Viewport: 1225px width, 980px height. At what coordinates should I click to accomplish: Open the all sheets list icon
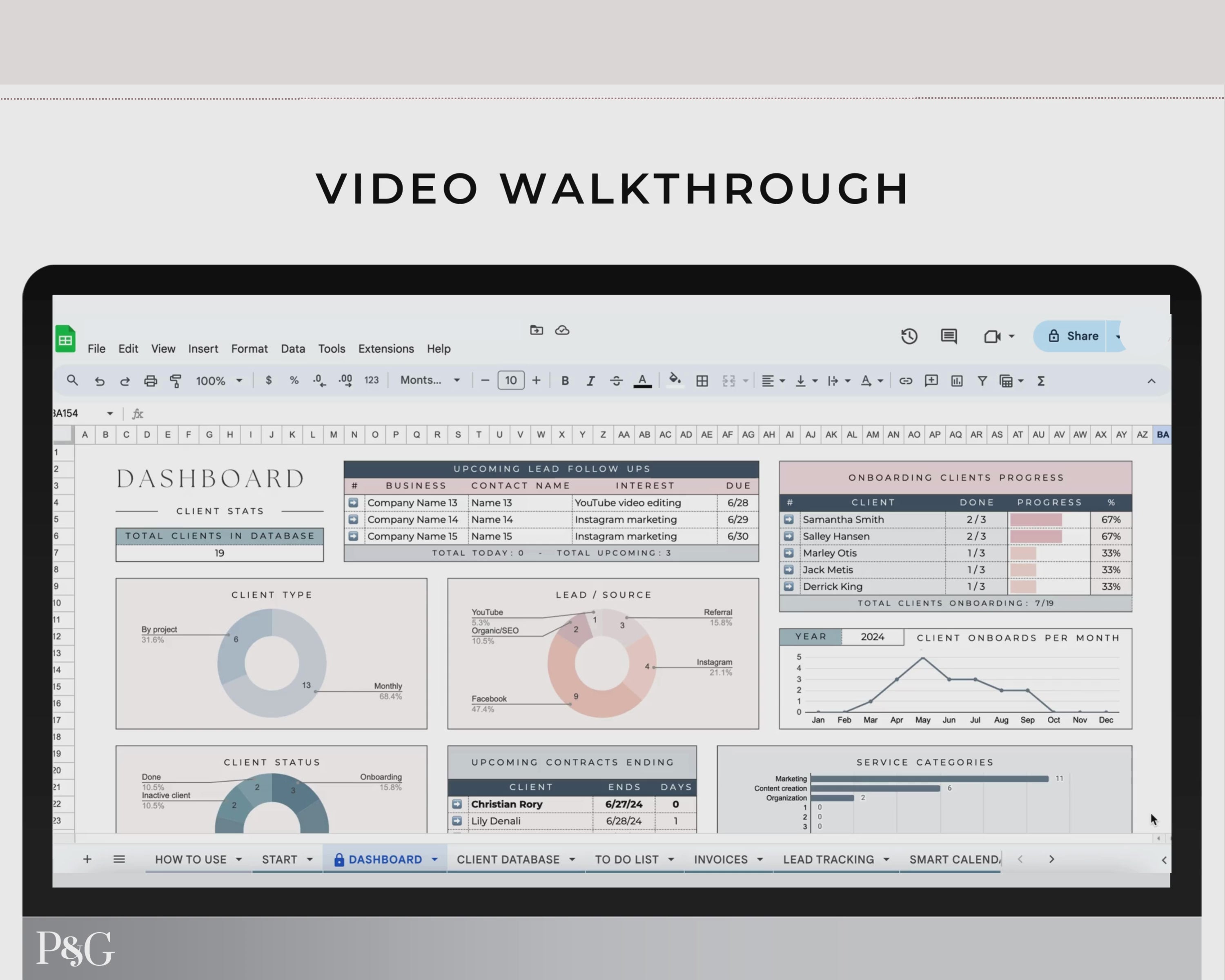pos(119,859)
